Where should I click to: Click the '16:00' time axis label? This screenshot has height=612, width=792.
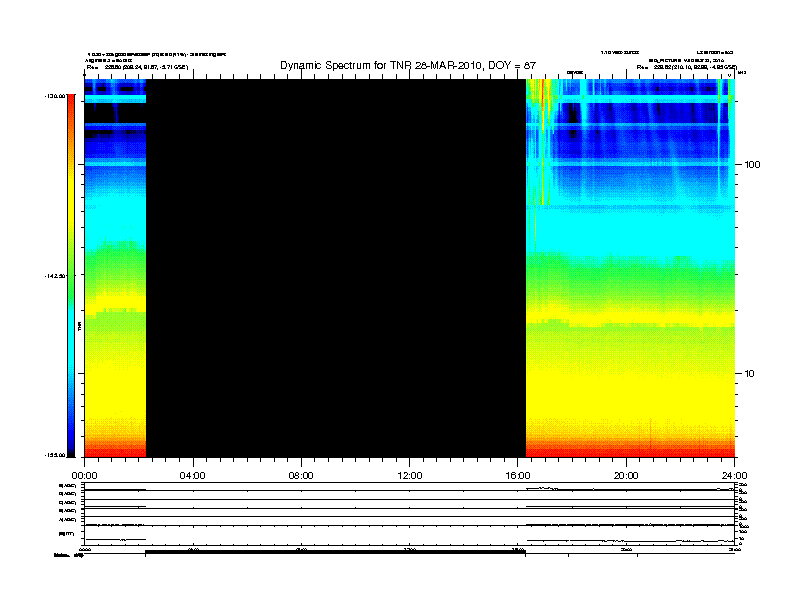[518, 476]
